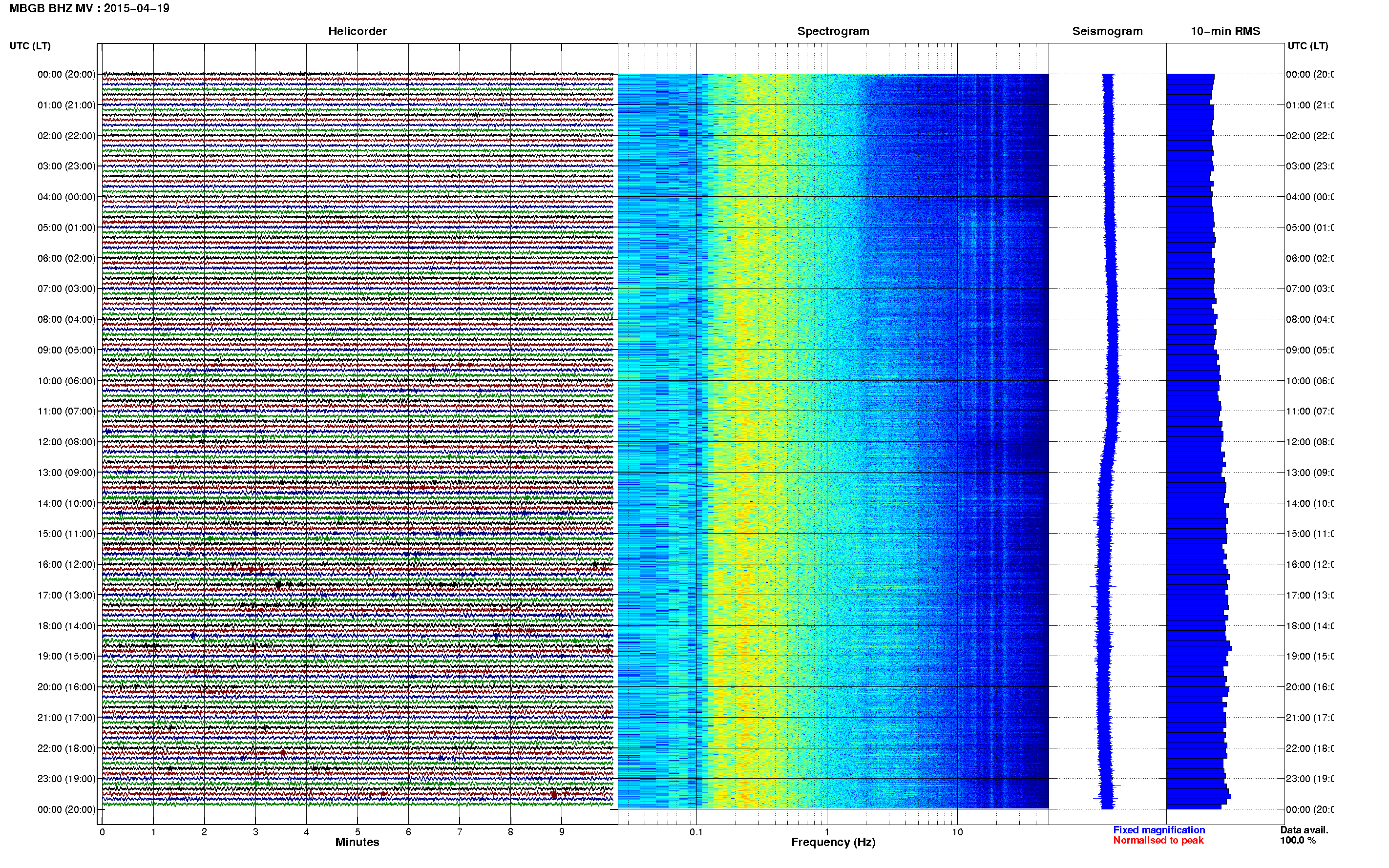Click minutes tick label '9'
Screen dimensions: 1389x868
click(x=562, y=832)
